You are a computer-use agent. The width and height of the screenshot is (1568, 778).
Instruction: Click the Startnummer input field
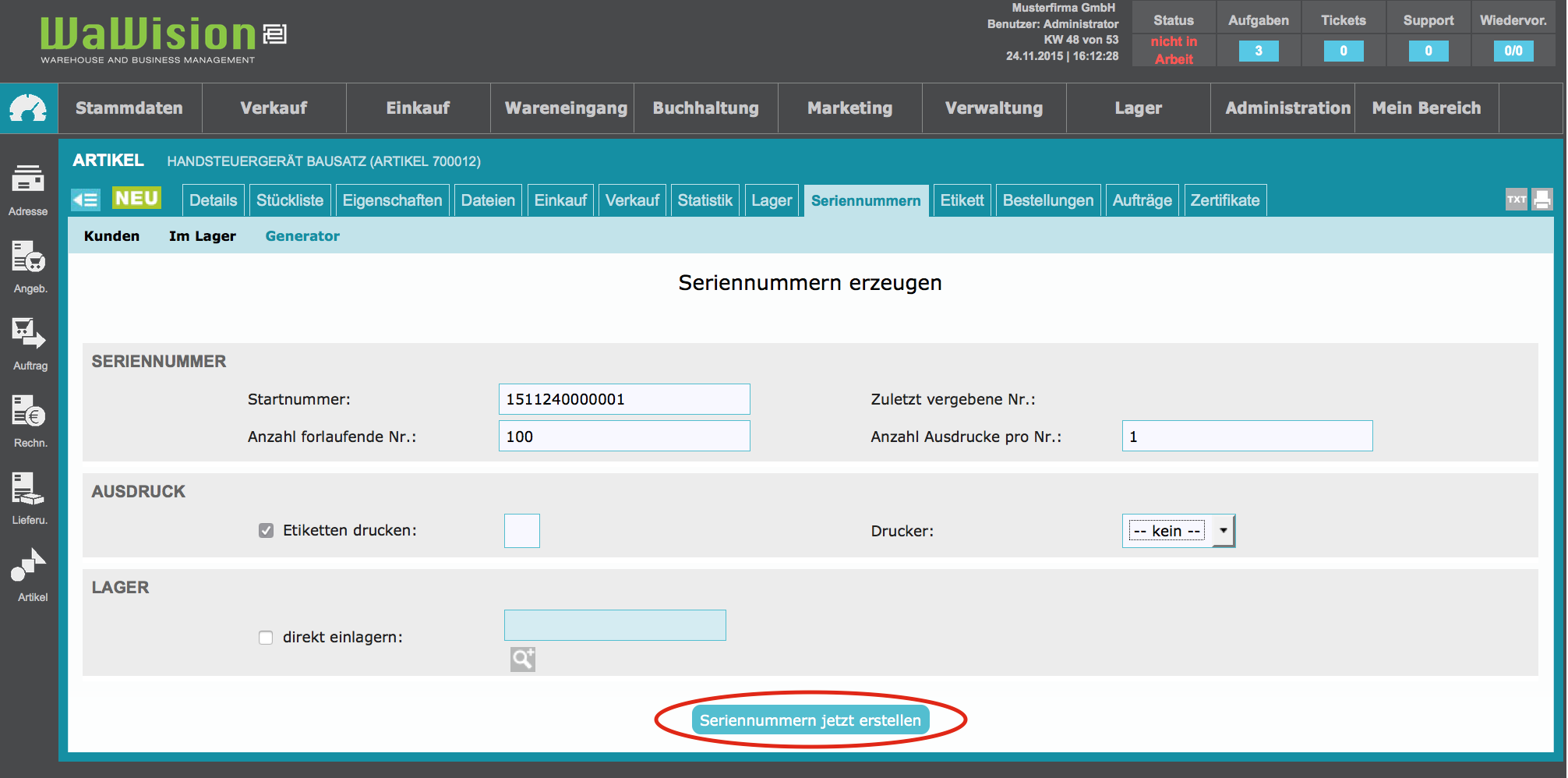coord(623,399)
